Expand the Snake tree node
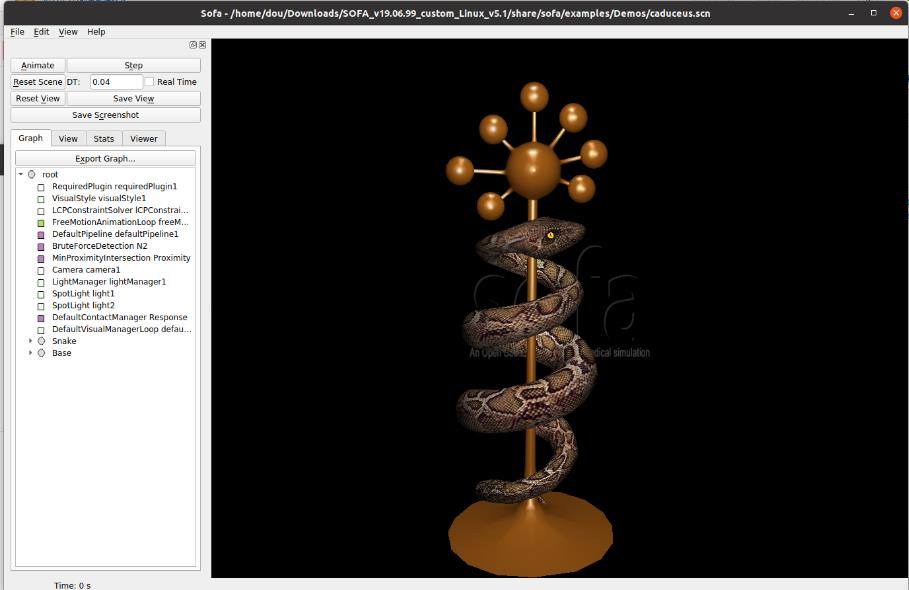This screenshot has width=909, height=590. [30, 341]
